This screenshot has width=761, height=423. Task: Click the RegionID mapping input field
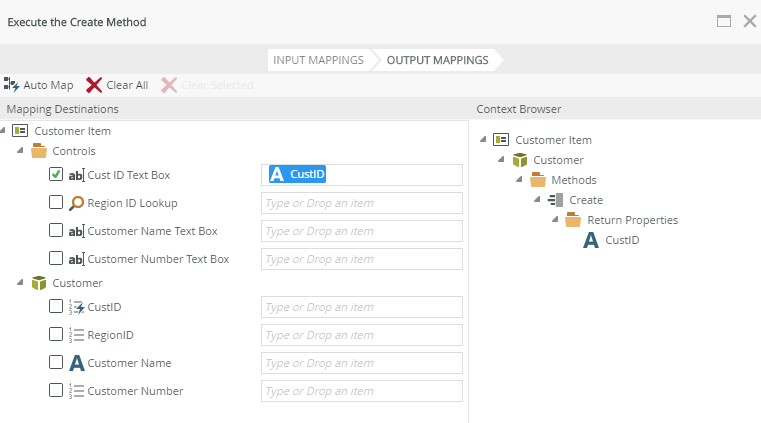pyautogui.click(x=362, y=335)
